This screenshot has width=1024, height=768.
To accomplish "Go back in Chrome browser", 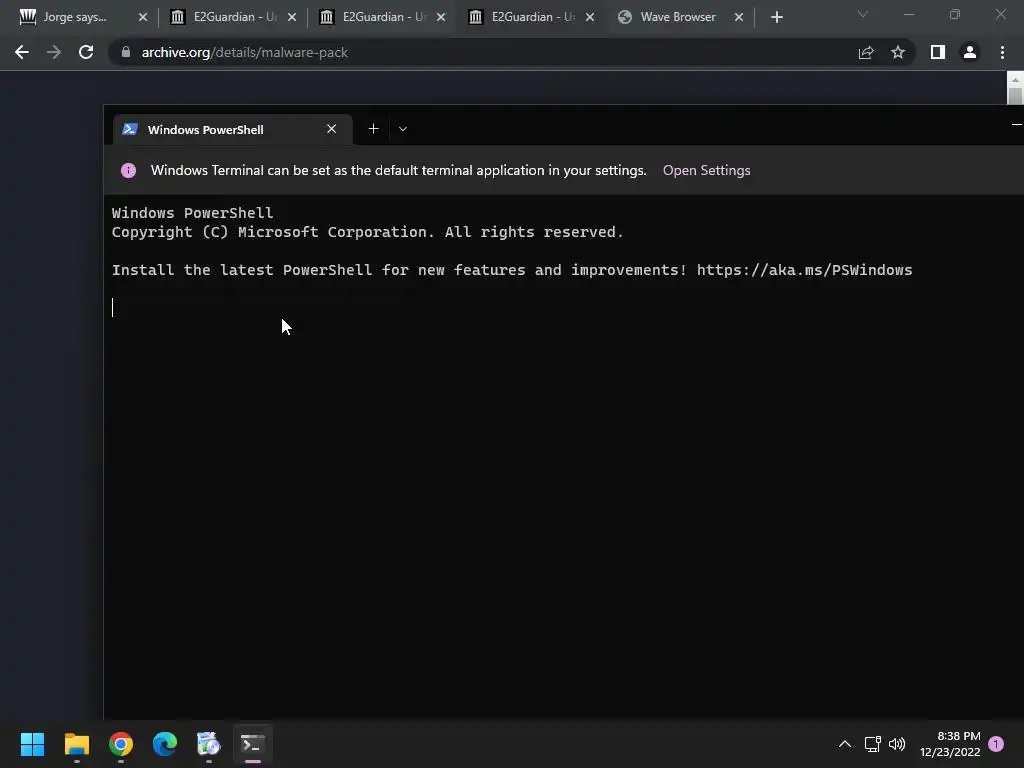I will [22, 52].
